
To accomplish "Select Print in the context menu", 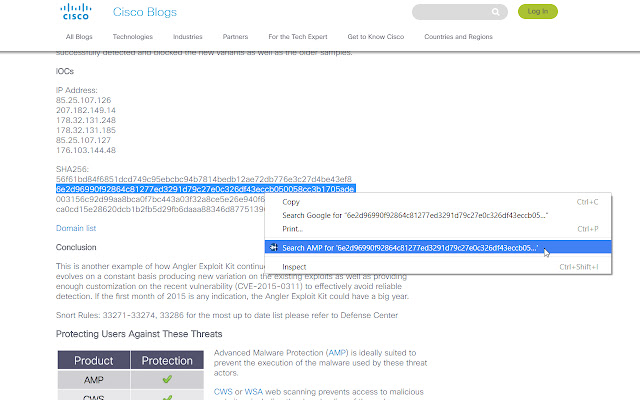I will [438, 229].
